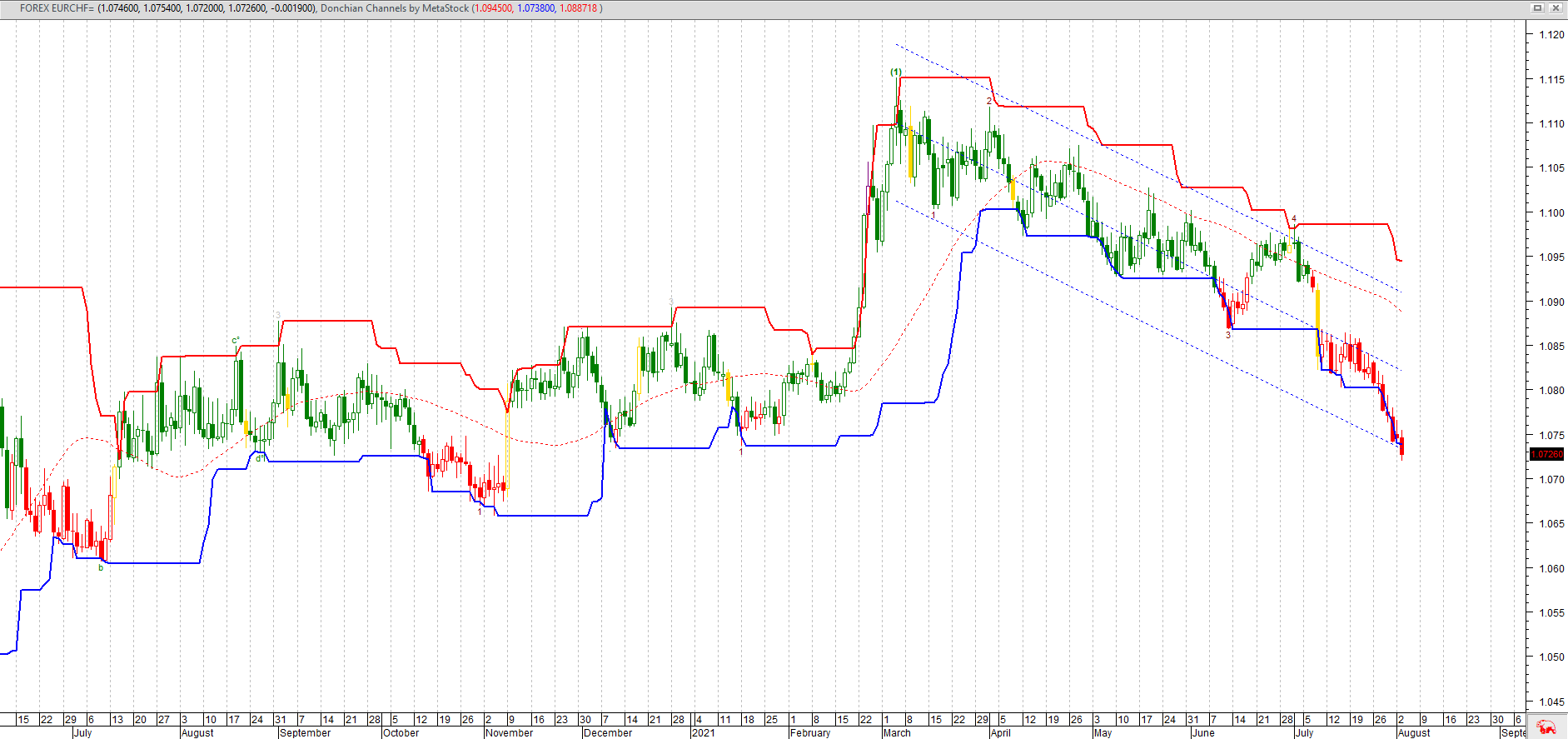Click the 1.085 price axis label

1551,346
